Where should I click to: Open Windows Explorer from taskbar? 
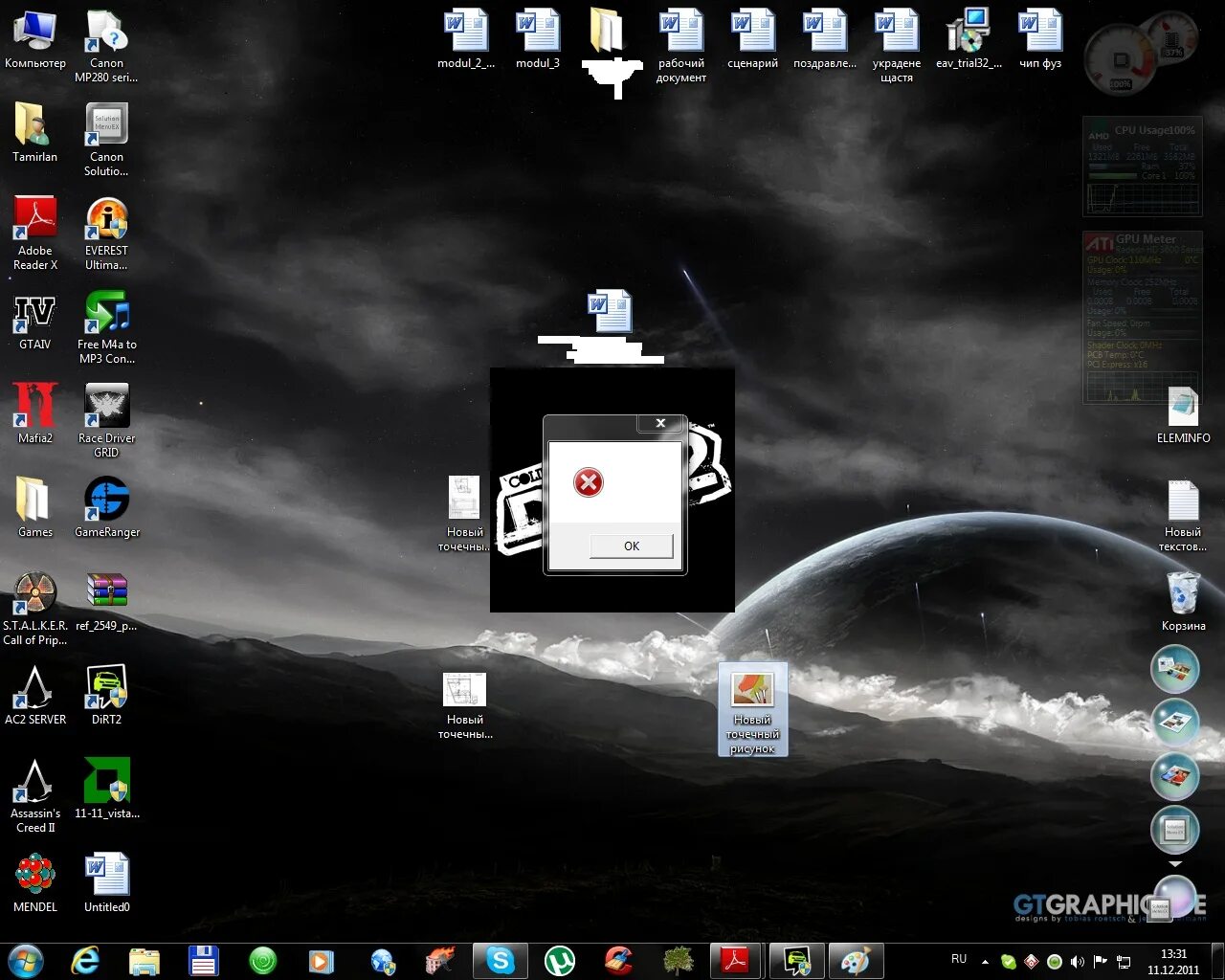145,961
